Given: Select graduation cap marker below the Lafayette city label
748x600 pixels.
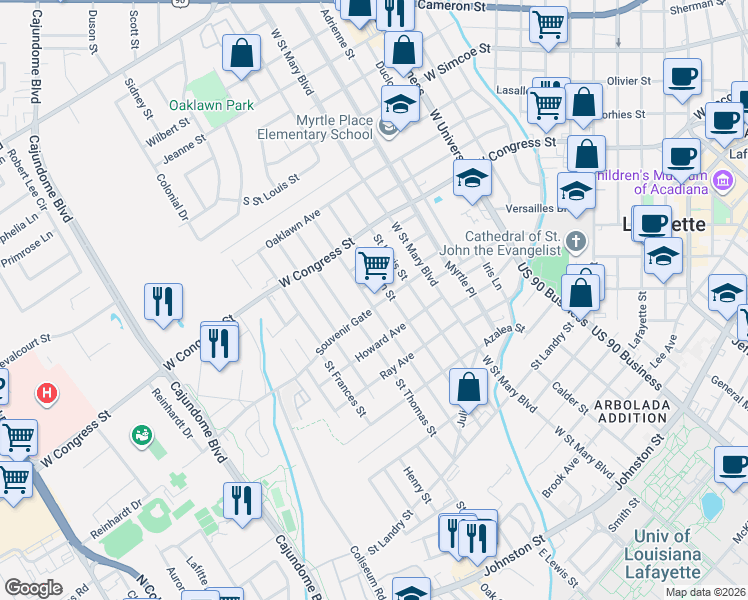Looking at the screenshot, I should click(663, 259).
